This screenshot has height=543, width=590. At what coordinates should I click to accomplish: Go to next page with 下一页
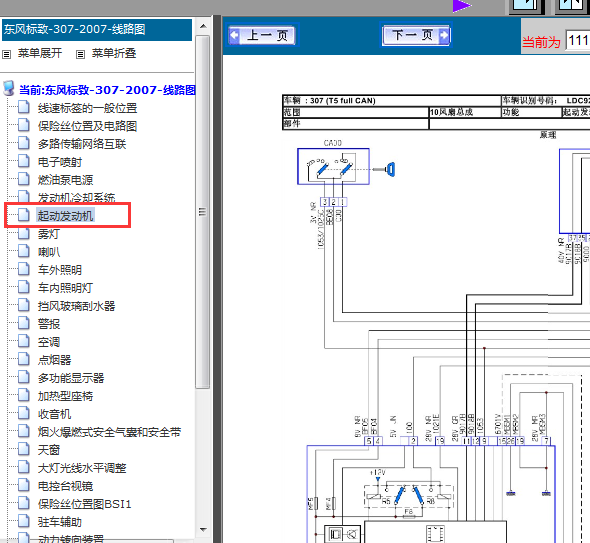point(416,35)
